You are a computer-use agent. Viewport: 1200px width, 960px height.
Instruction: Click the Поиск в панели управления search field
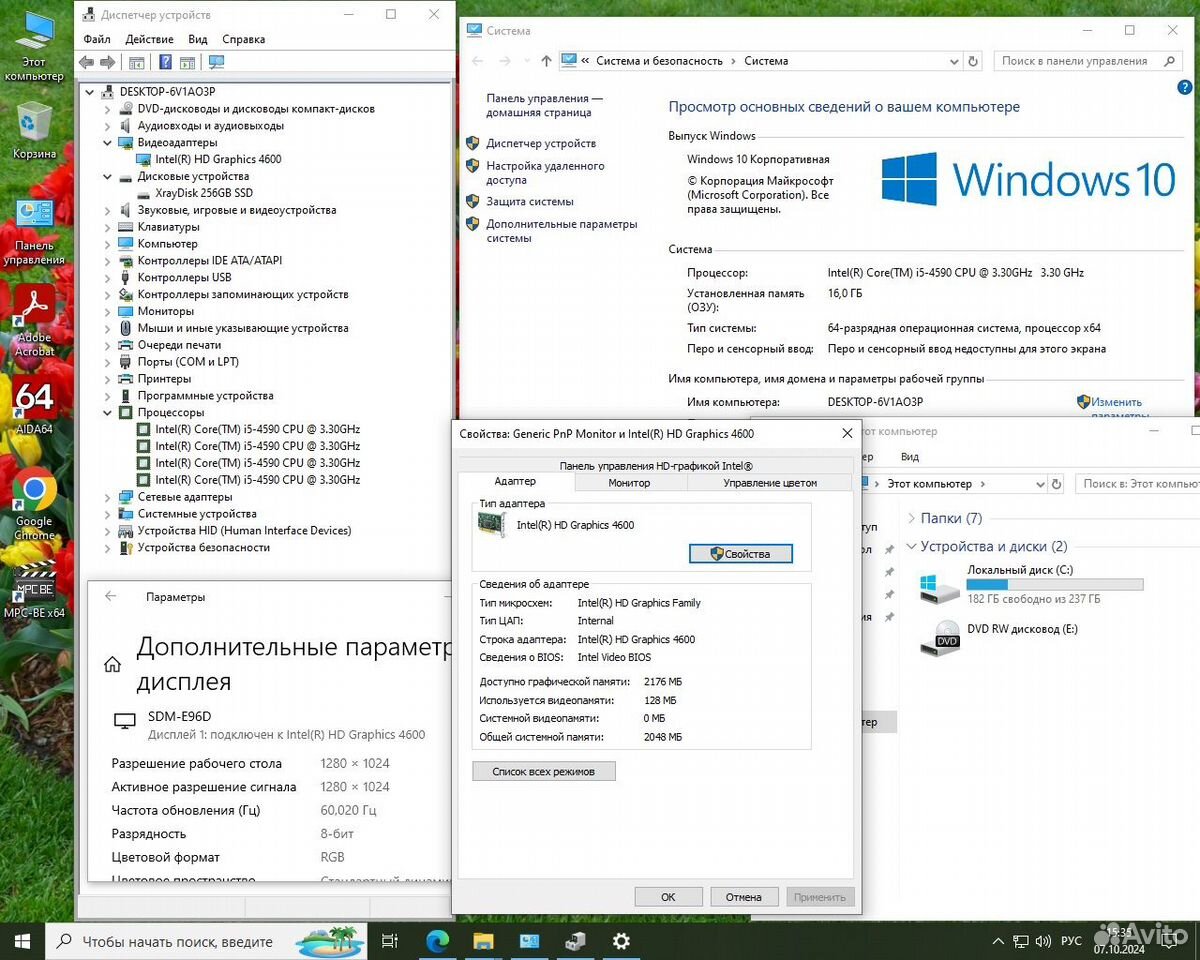point(1088,61)
